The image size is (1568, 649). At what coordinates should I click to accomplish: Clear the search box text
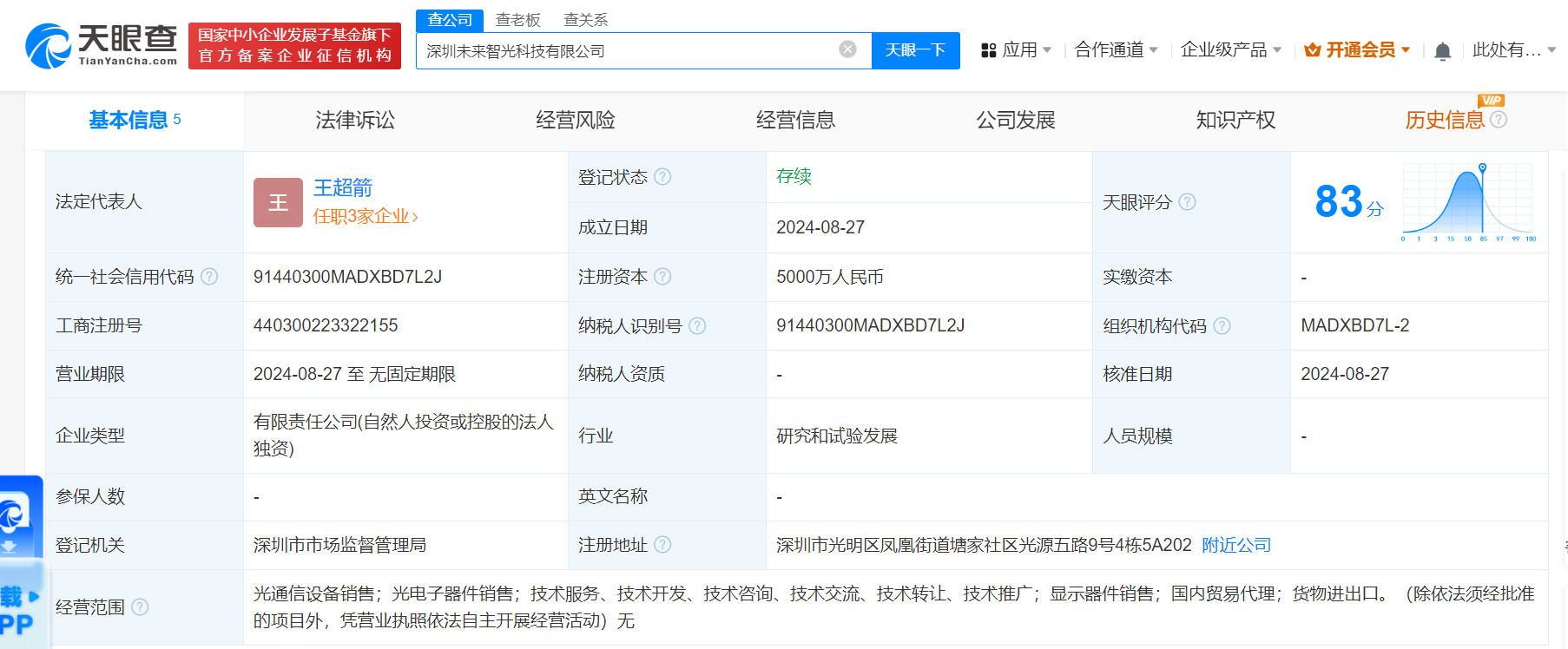[847, 49]
